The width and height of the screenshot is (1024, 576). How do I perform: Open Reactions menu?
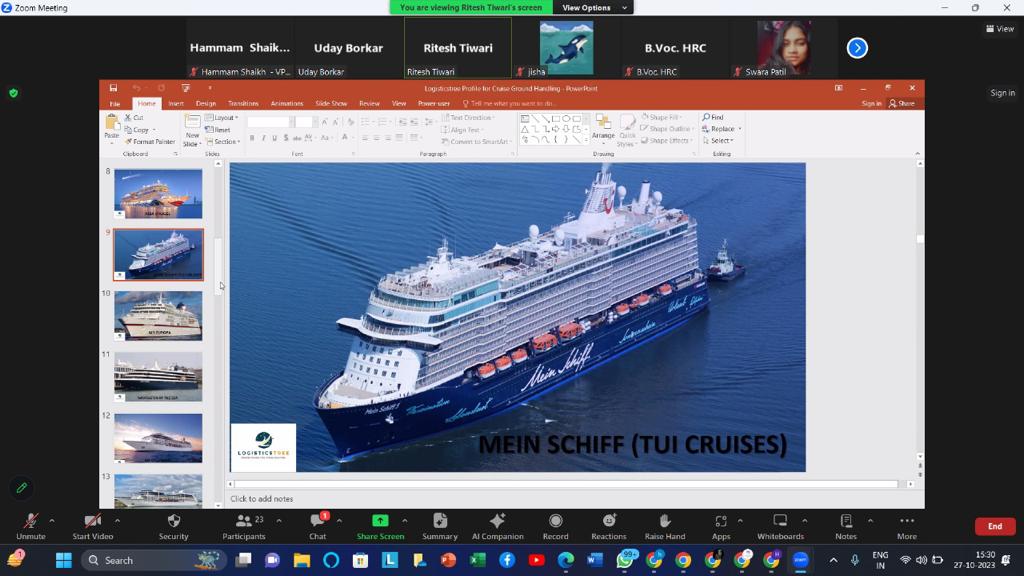click(x=609, y=526)
